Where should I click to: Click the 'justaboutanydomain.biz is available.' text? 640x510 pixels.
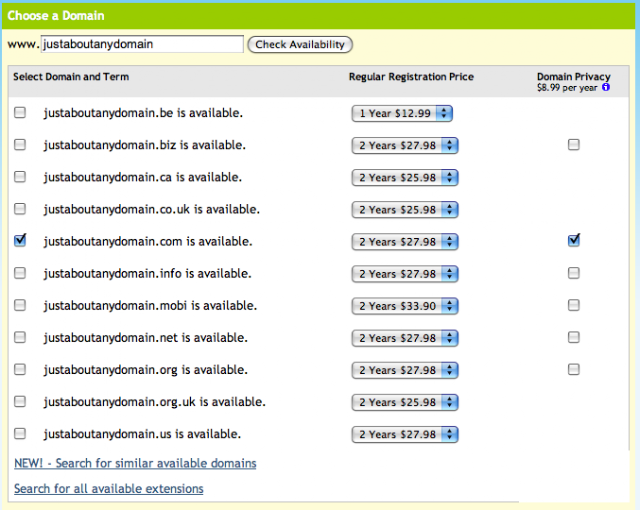pyautogui.click(x=145, y=145)
